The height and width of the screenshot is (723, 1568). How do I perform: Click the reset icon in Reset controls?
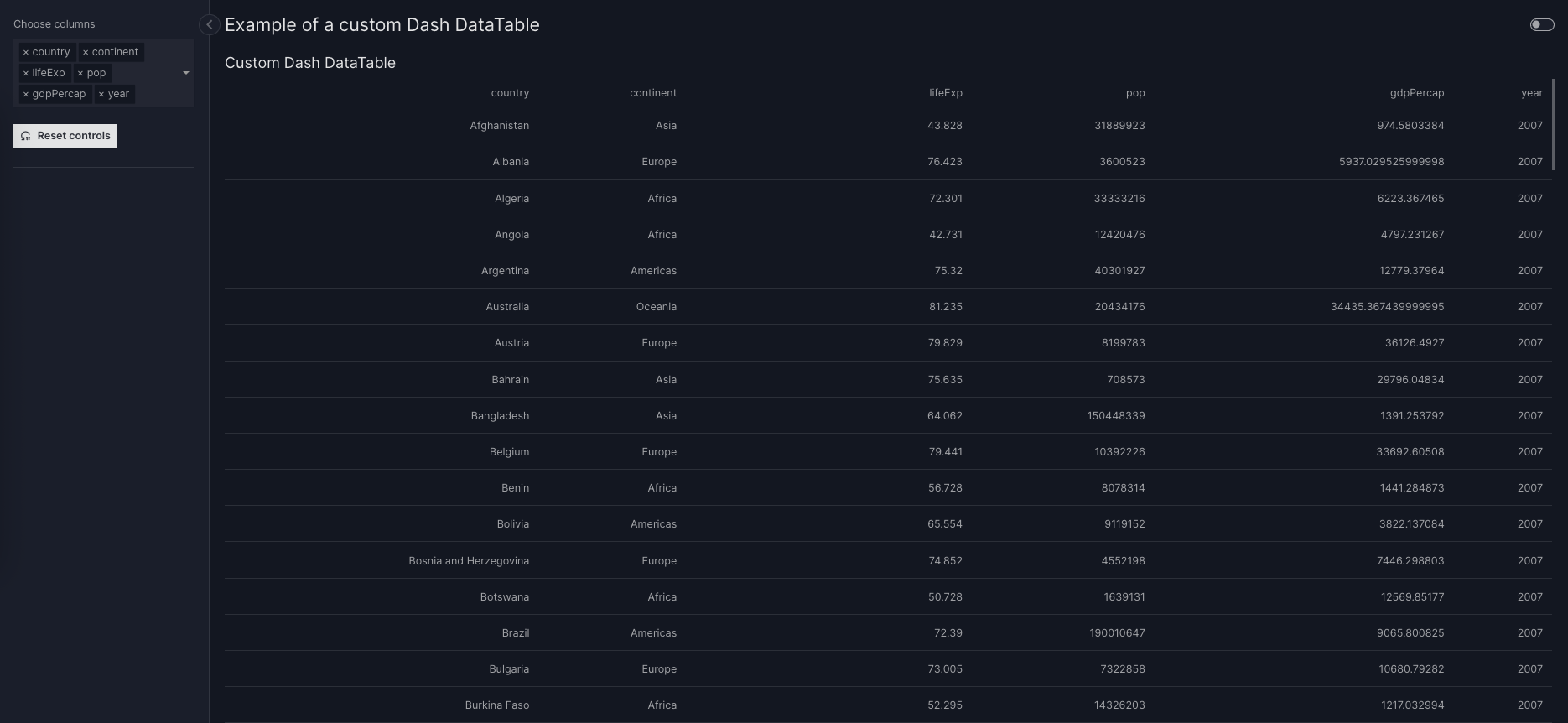tap(26, 136)
